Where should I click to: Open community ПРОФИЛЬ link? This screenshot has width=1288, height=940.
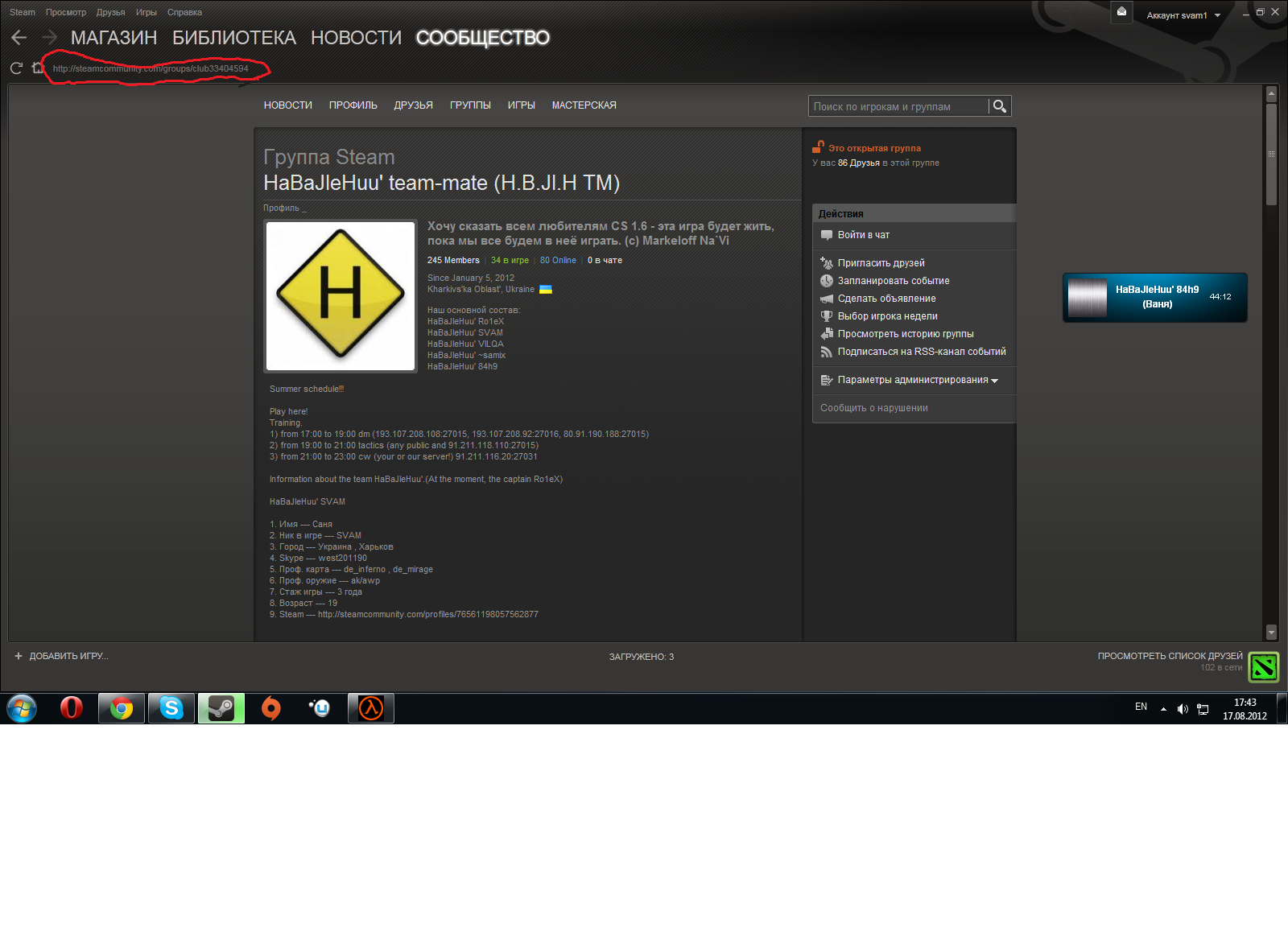click(x=353, y=105)
